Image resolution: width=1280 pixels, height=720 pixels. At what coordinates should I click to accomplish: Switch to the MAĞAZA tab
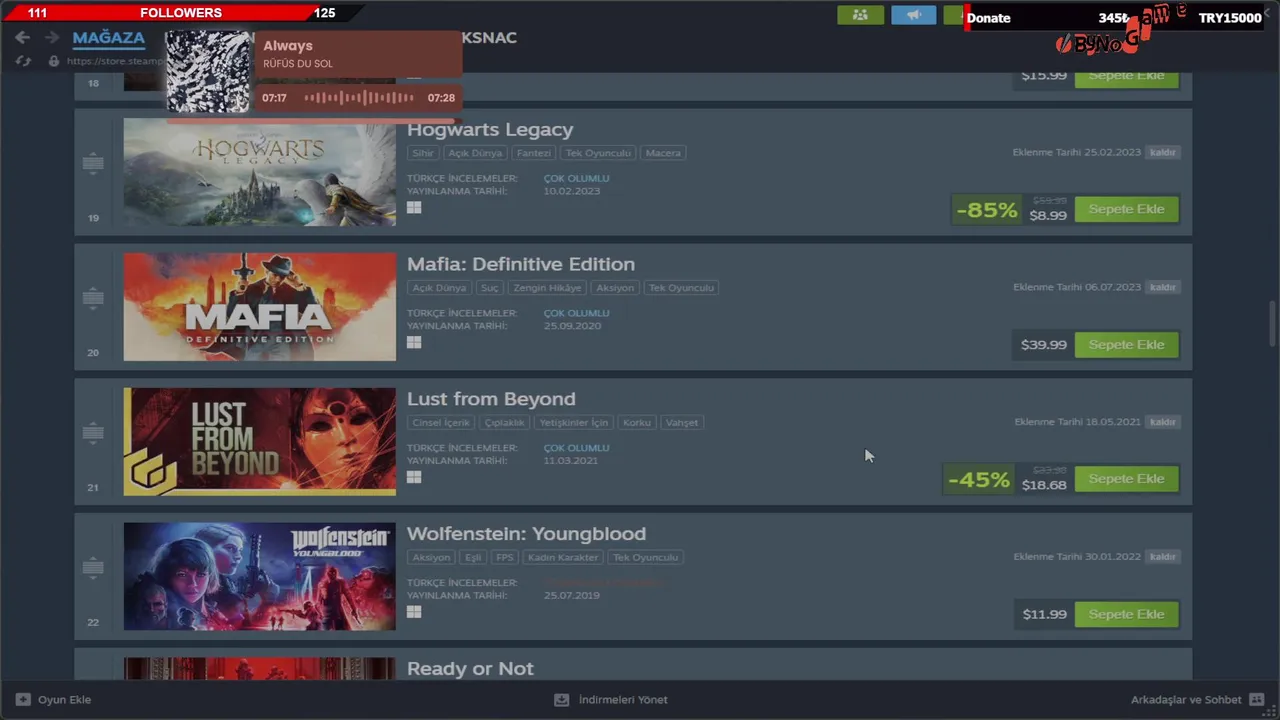pyautogui.click(x=108, y=38)
